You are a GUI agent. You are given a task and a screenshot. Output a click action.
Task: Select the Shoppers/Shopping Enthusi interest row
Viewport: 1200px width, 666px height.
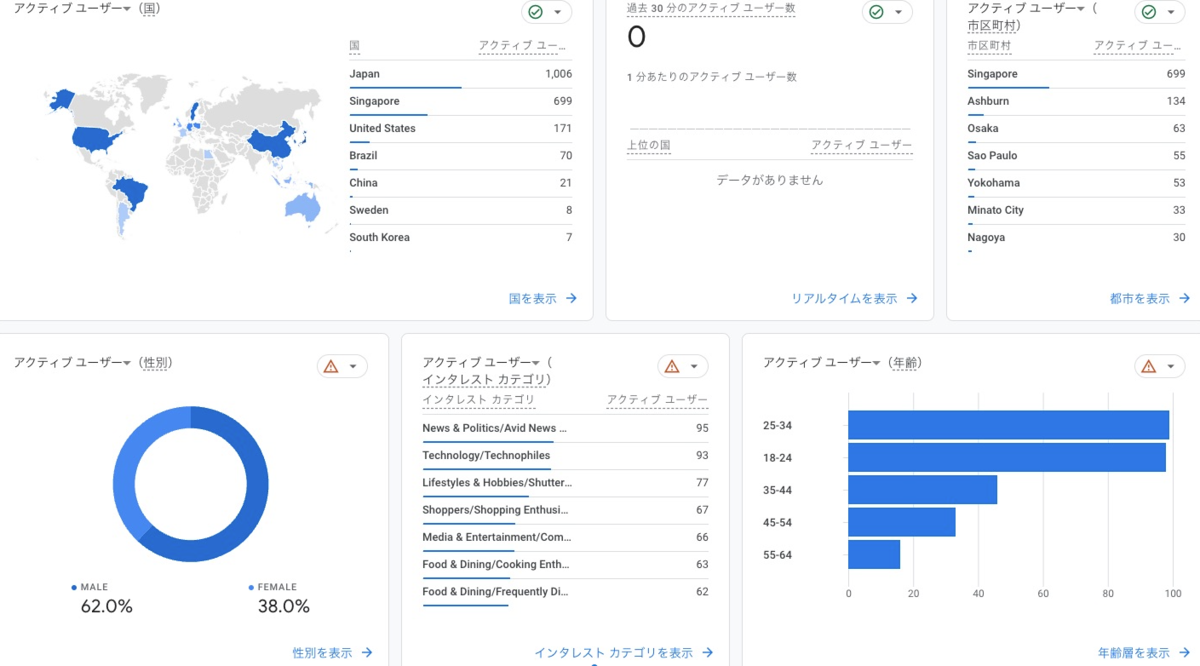point(565,510)
